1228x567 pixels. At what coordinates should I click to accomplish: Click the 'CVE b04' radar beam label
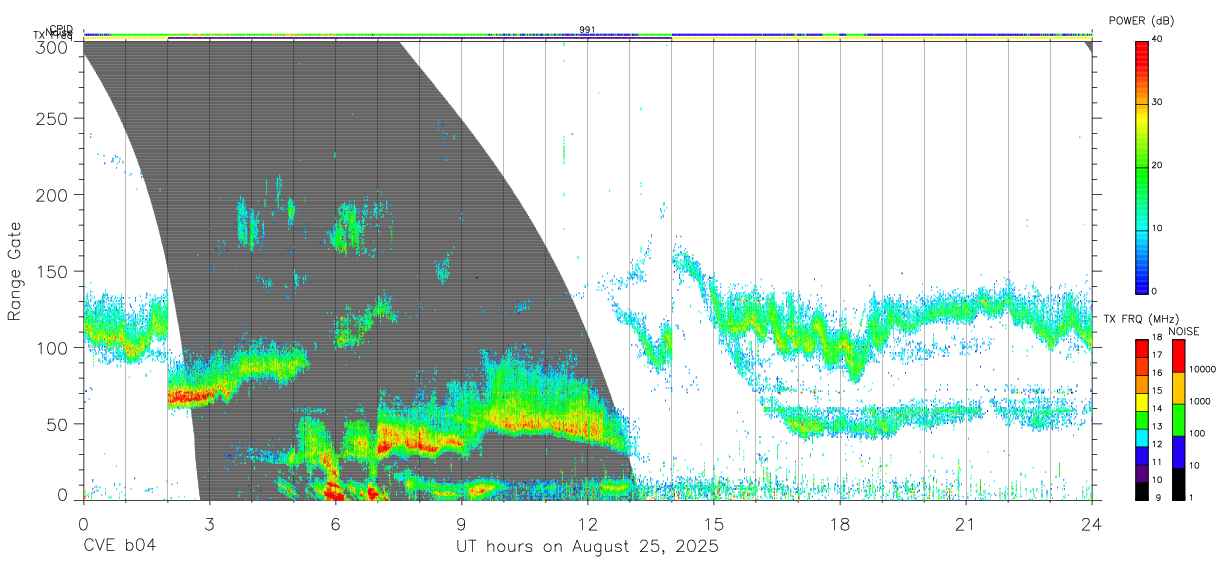[x=119, y=547]
